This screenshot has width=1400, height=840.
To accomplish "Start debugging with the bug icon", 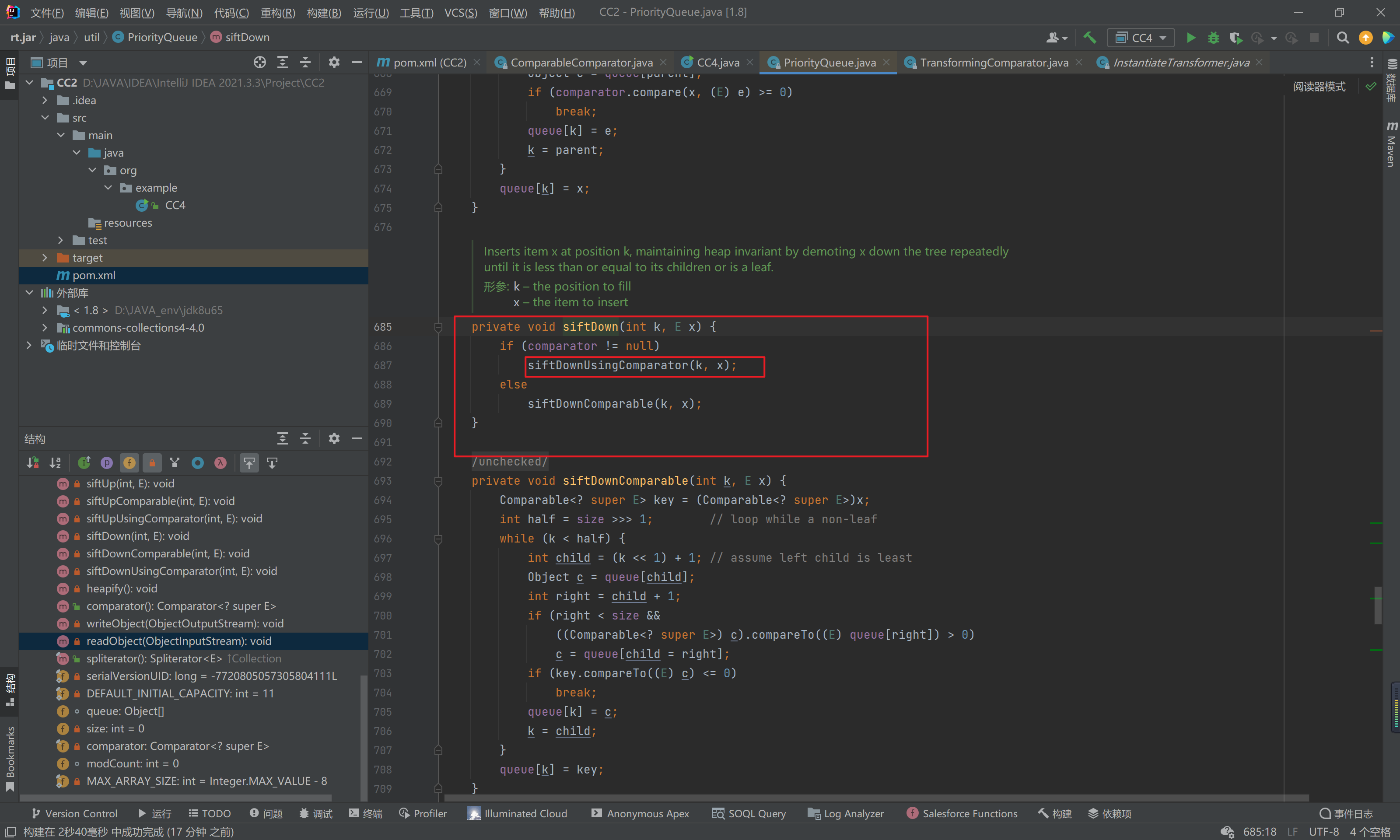I will (x=1213, y=37).
